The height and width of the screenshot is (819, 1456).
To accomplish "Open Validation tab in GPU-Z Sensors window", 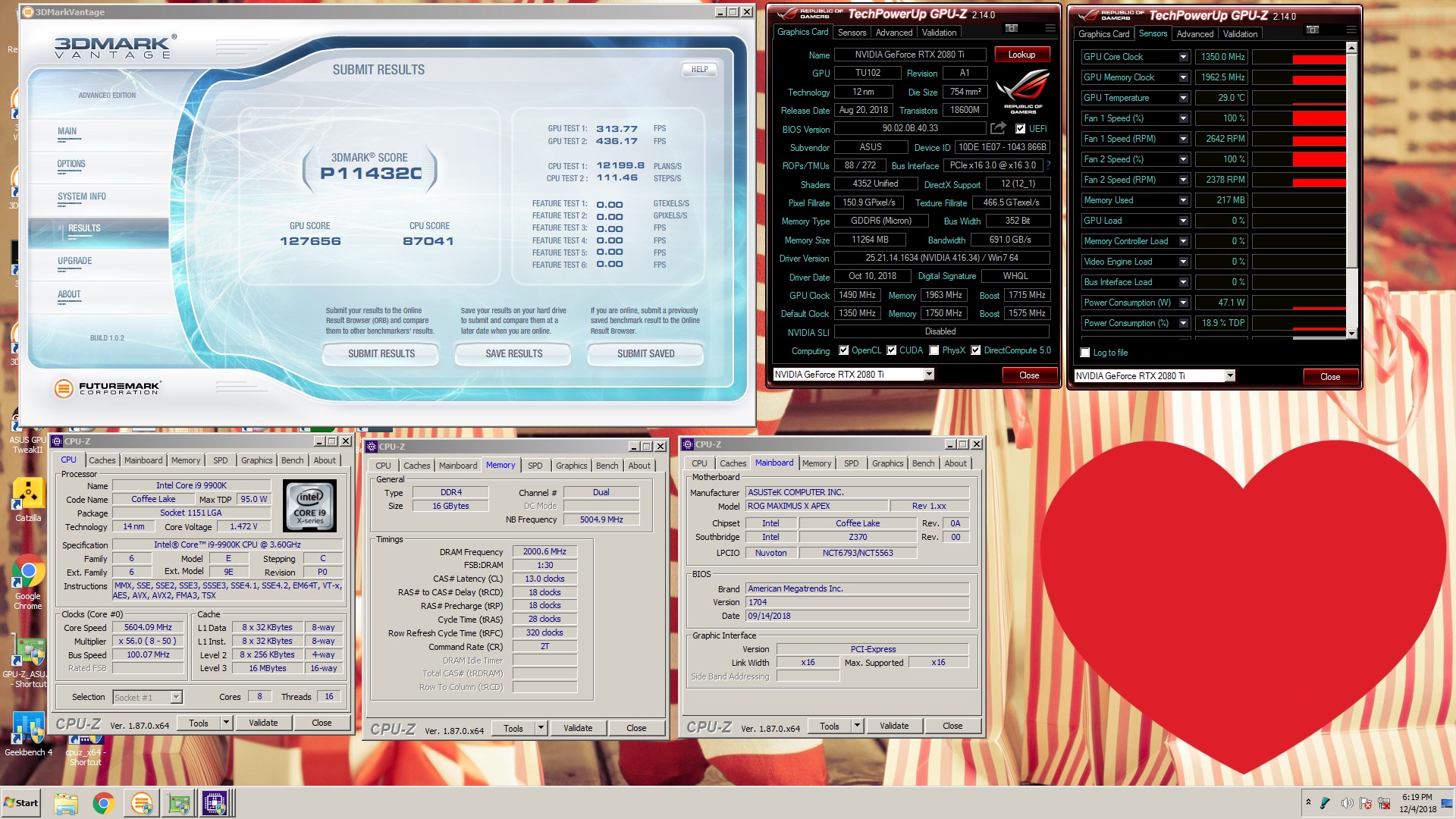I will point(1240,34).
